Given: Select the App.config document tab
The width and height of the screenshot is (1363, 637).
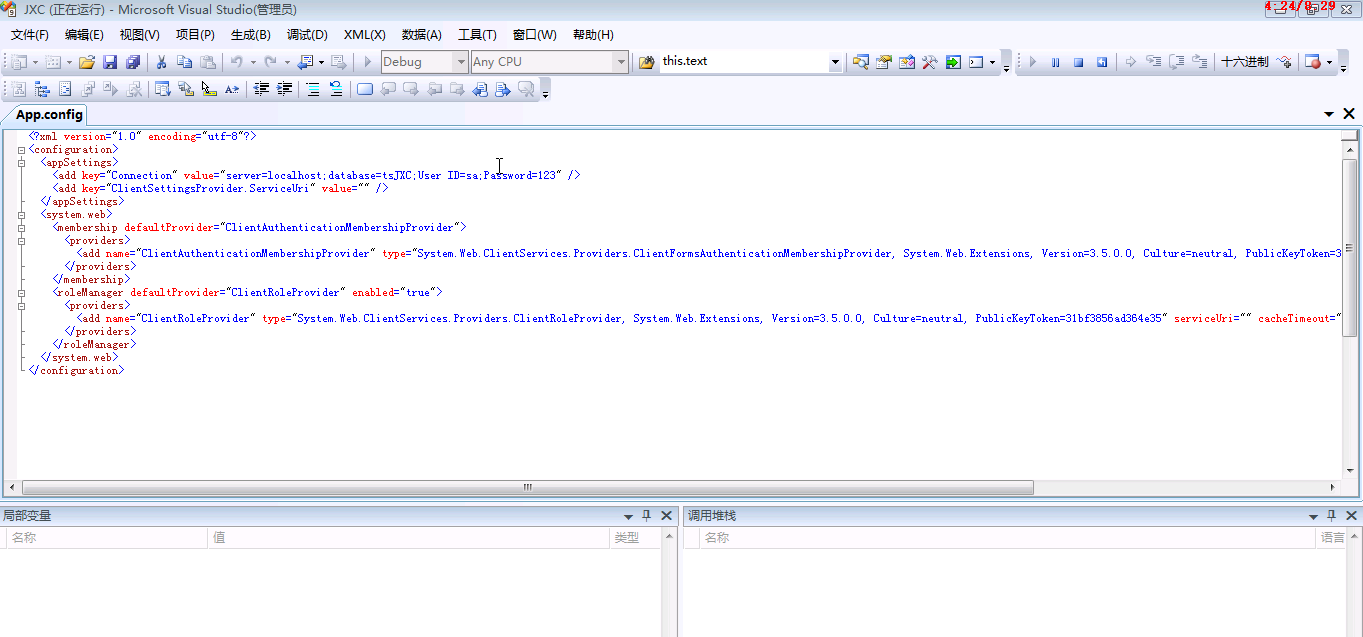Looking at the screenshot, I should tap(49, 114).
